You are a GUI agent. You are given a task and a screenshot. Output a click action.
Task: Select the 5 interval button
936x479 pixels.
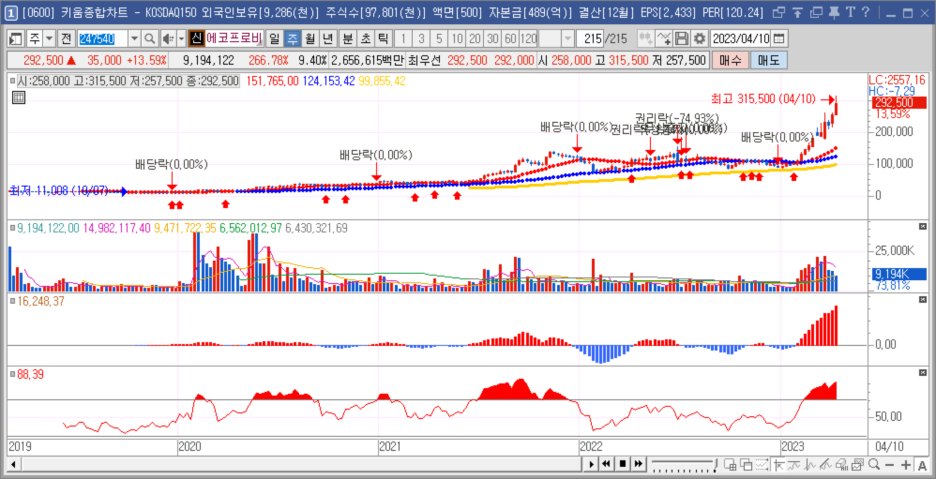pyautogui.click(x=439, y=39)
